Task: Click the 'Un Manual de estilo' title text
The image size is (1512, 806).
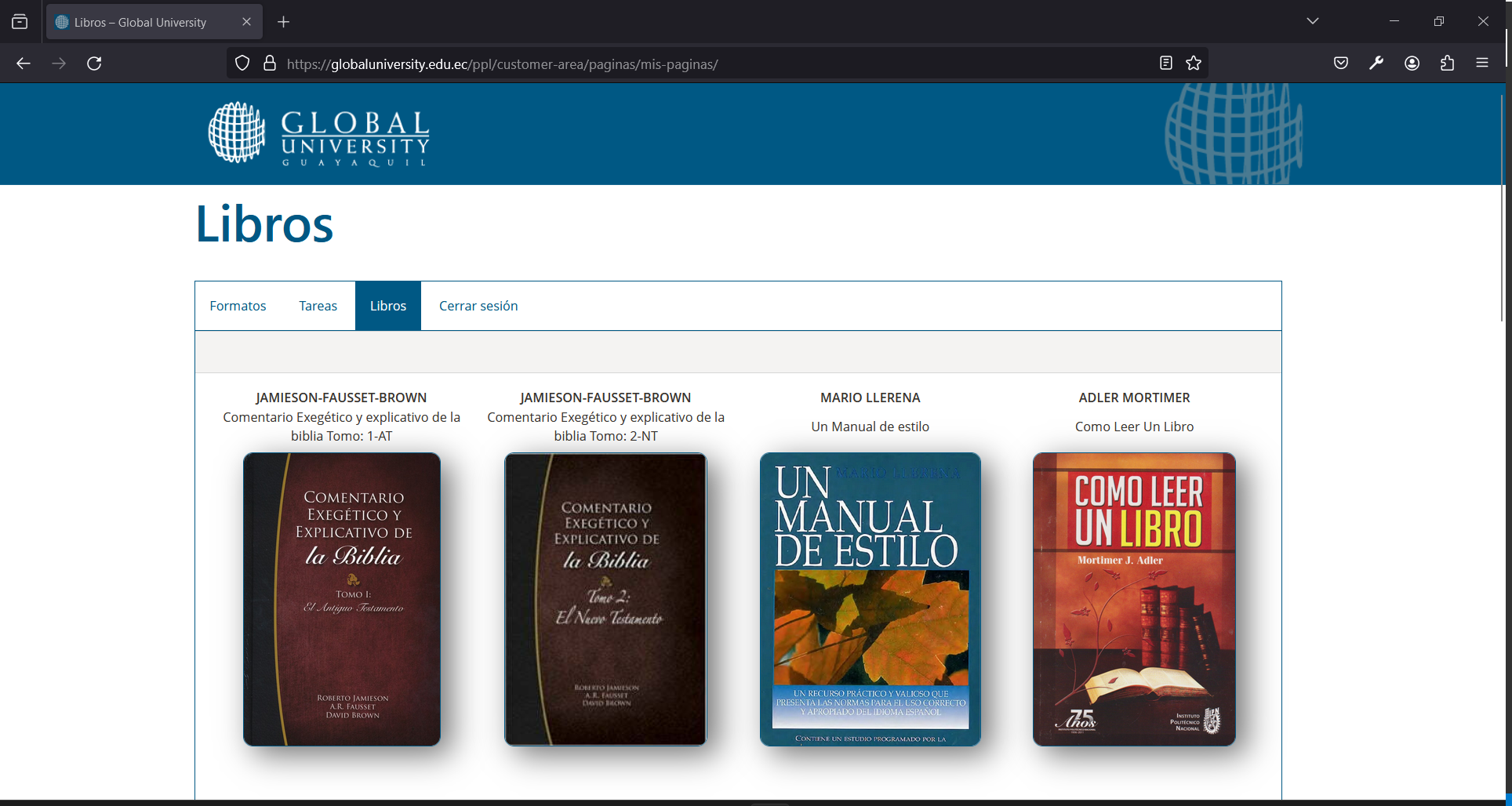Action: 870,427
